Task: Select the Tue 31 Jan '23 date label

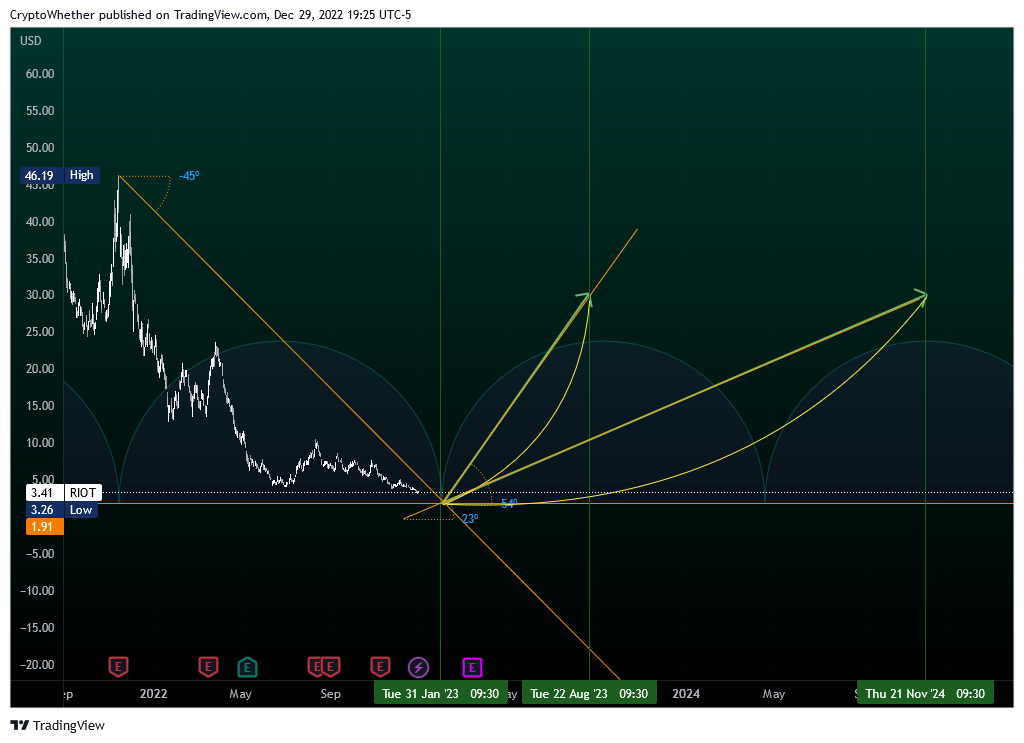Action: pyautogui.click(x=441, y=693)
